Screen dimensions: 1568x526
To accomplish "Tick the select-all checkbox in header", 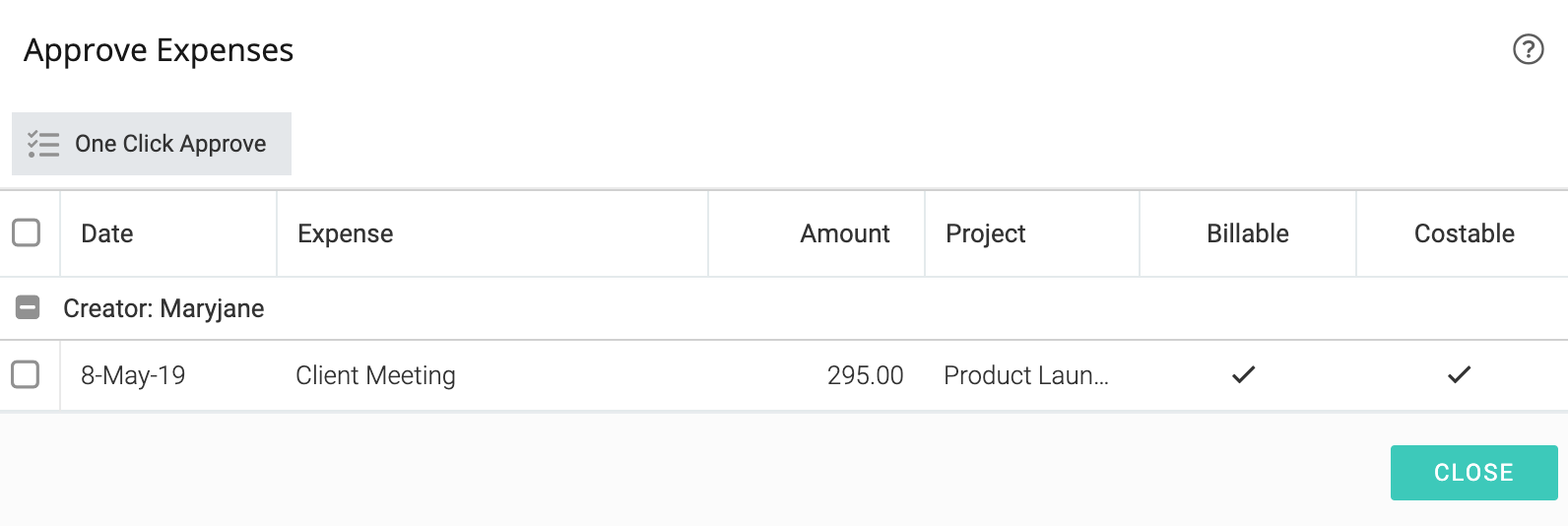I will click(26, 232).
